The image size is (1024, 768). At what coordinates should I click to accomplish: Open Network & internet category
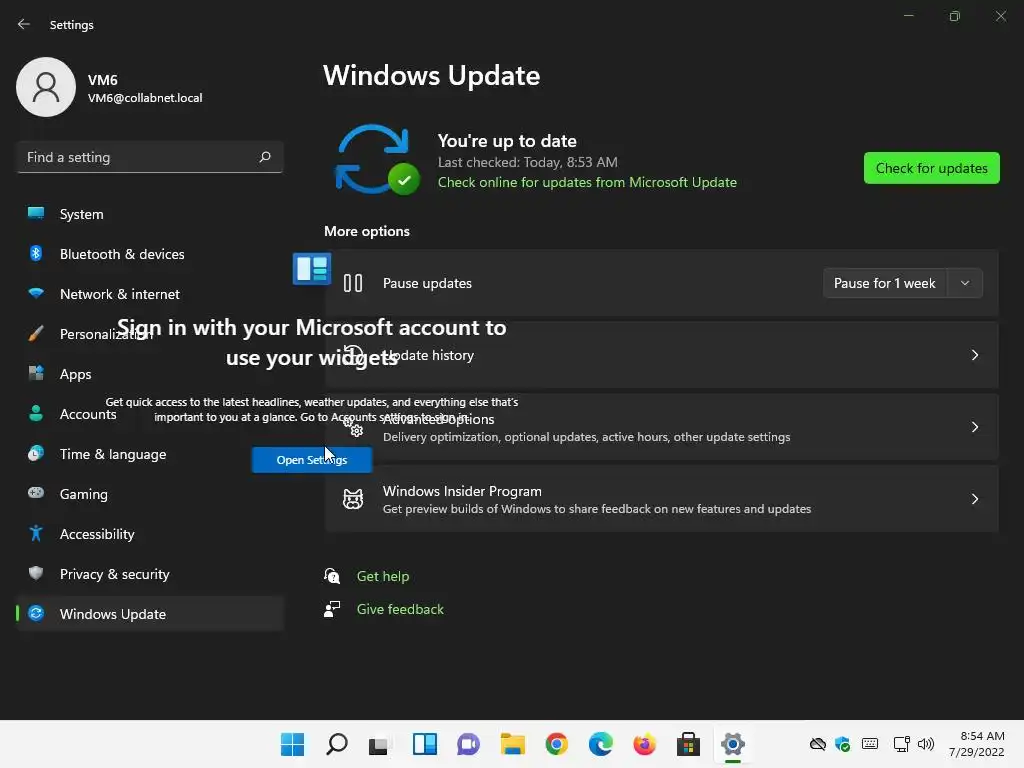(x=150, y=294)
